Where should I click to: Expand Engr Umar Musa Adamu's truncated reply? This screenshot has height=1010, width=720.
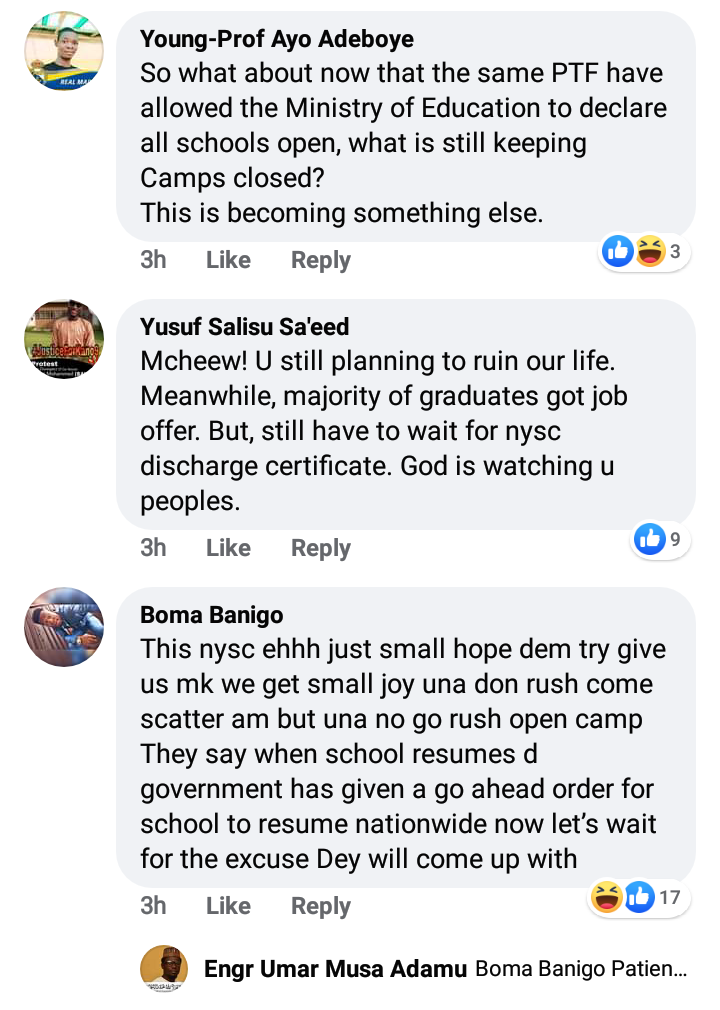[x=581, y=969]
